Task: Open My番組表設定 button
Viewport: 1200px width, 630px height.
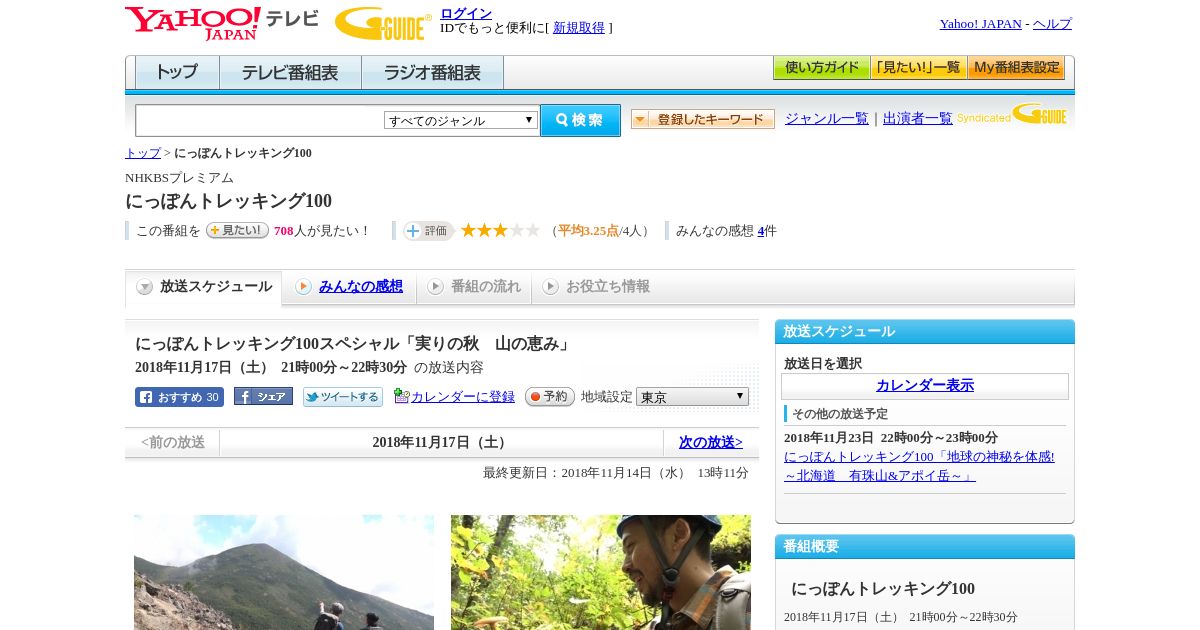Action: click(1016, 68)
